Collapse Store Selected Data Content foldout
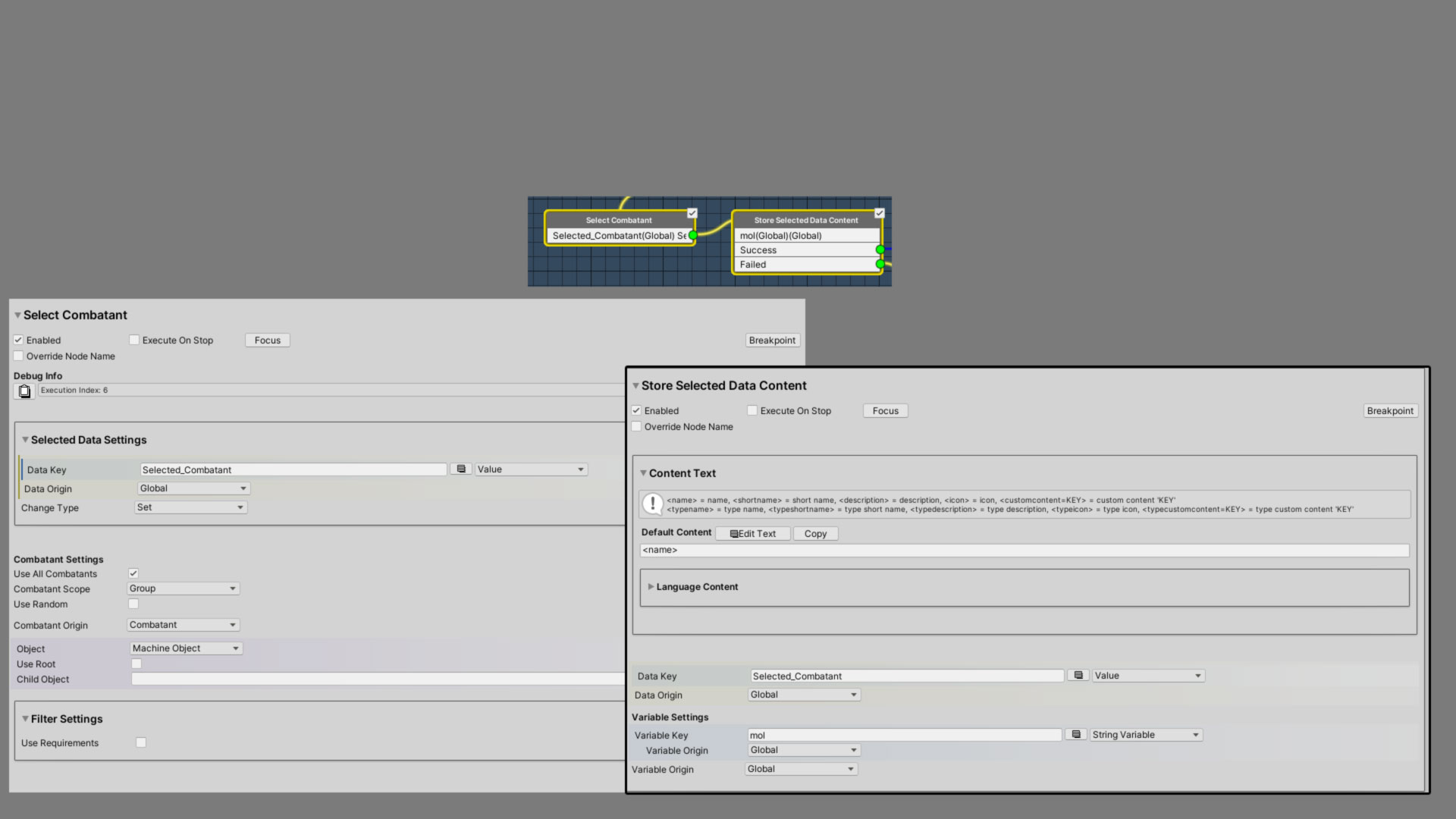Screen dimensions: 1456x819 click(635, 386)
